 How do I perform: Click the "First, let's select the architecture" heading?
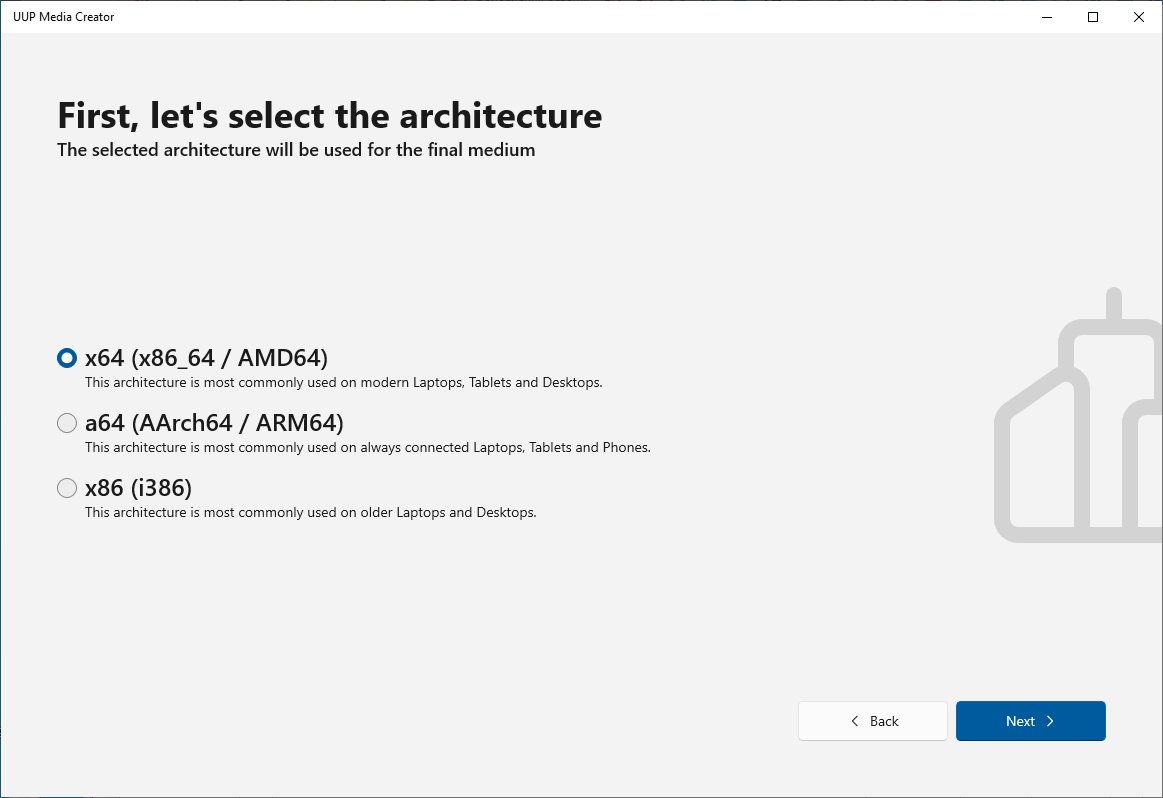pos(329,116)
